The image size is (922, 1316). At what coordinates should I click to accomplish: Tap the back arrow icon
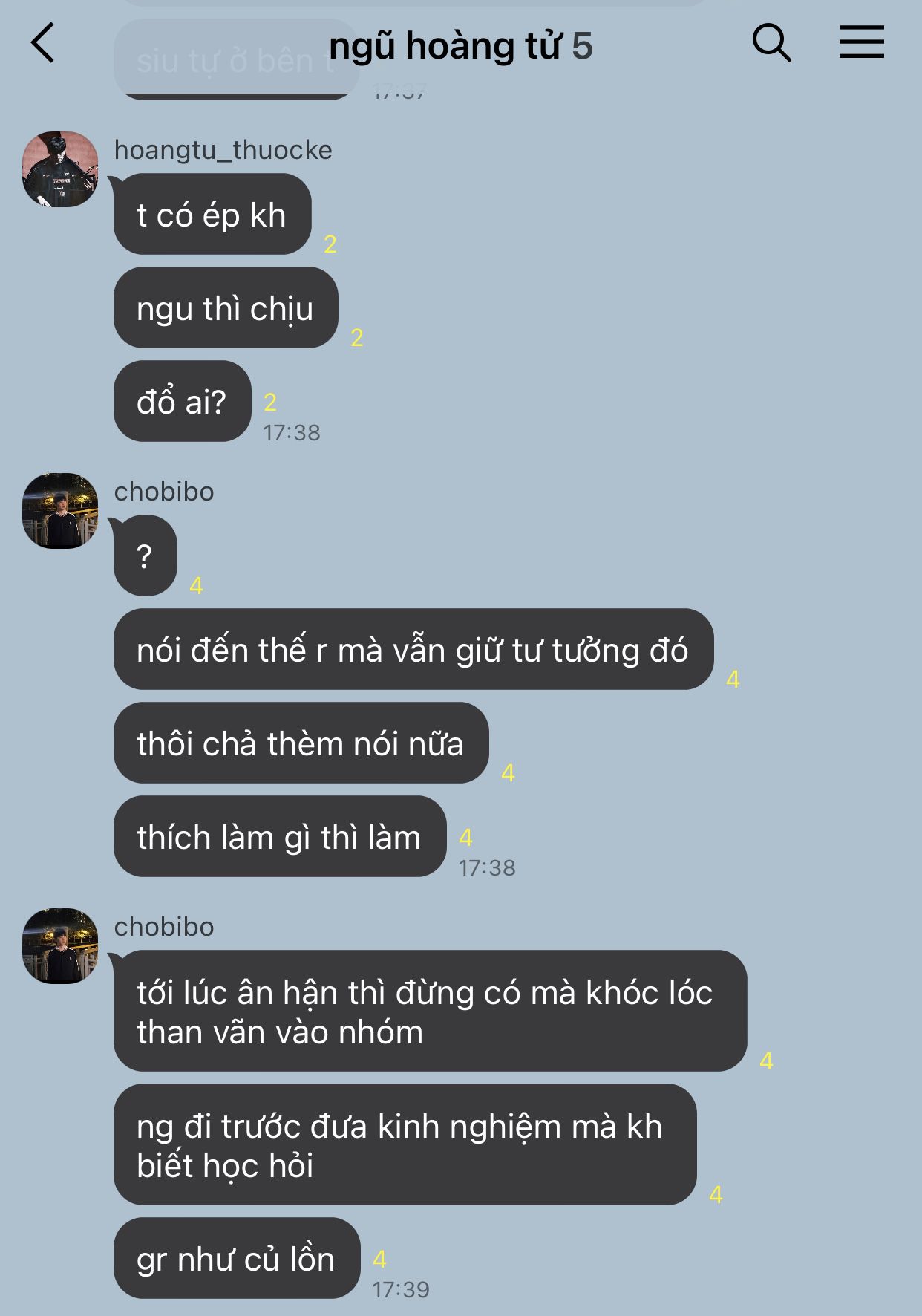coord(42,42)
